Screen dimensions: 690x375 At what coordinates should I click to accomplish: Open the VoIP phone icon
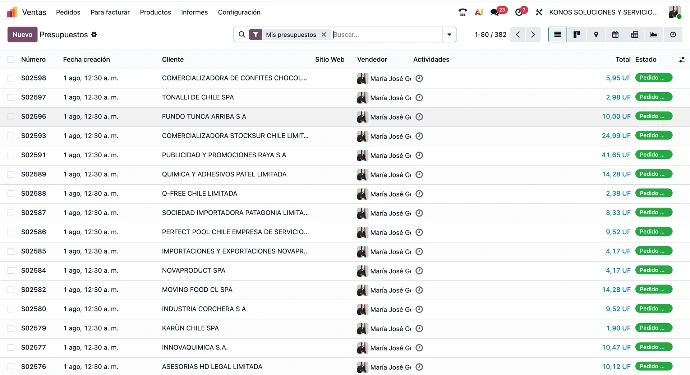pos(462,12)
